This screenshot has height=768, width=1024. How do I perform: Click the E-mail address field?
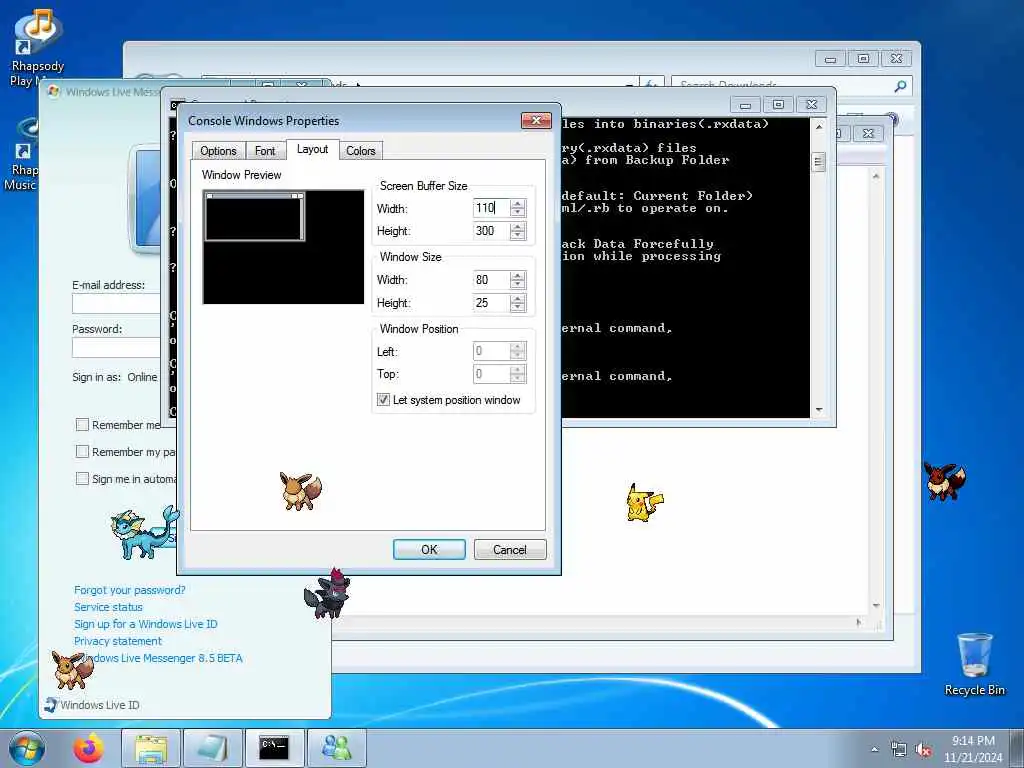coord(116,304)
